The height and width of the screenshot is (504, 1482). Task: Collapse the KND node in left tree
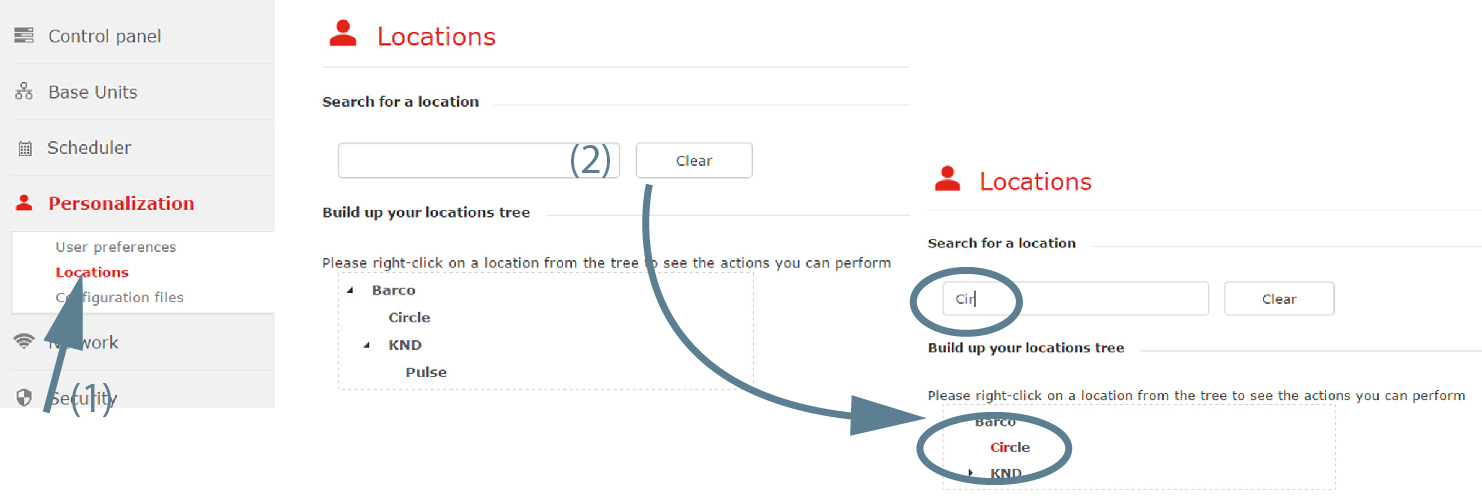tap(367, 345)
